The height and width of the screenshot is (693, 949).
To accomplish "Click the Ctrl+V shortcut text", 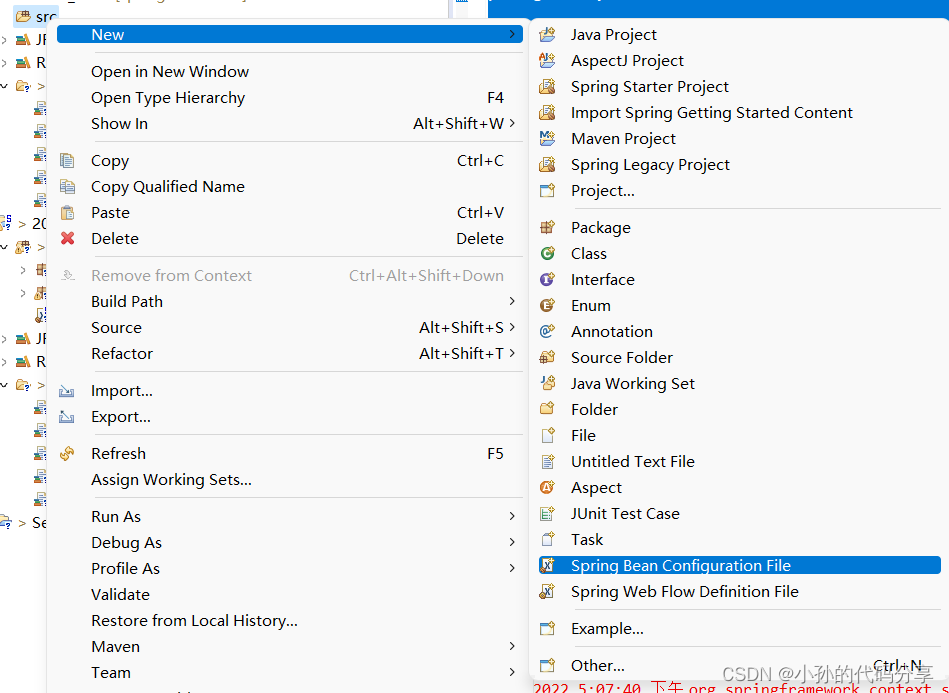I will (480, 212).
